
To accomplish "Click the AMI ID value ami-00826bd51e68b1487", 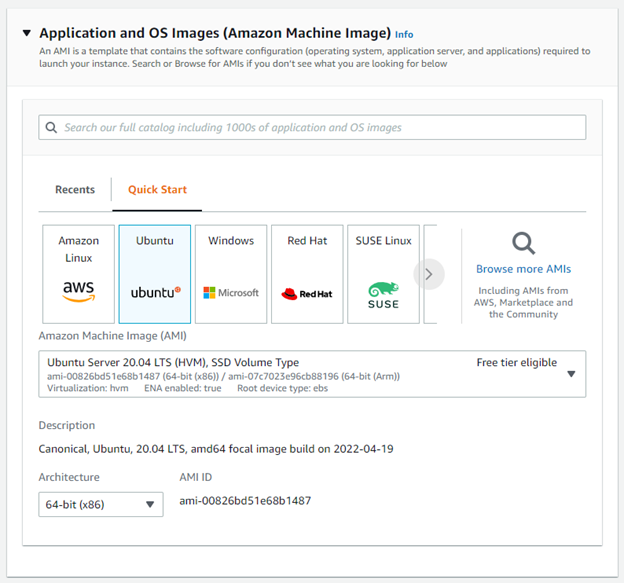I will tap(245, 501).
